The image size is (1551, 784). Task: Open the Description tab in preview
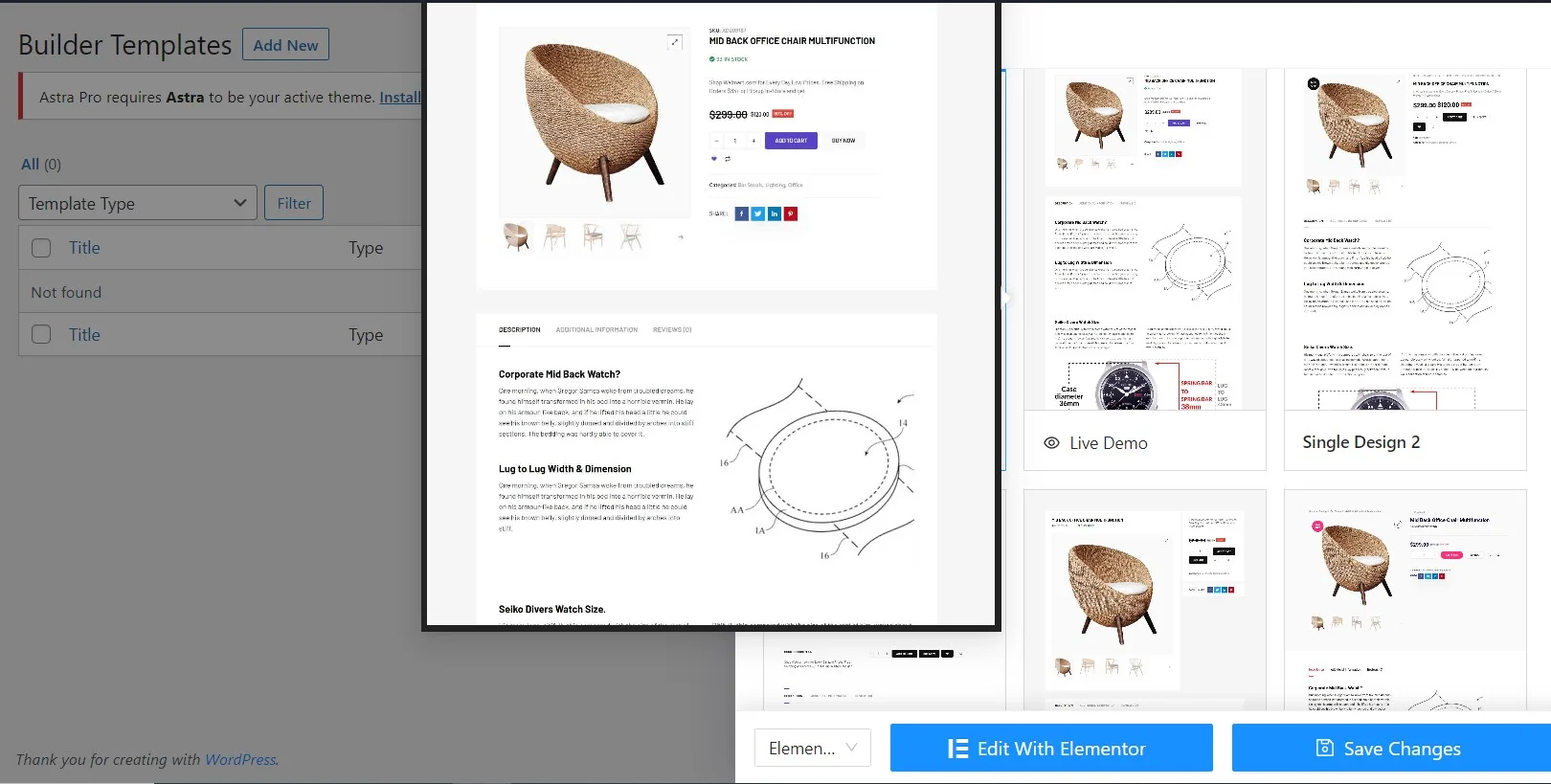click(x=519, y=329)
